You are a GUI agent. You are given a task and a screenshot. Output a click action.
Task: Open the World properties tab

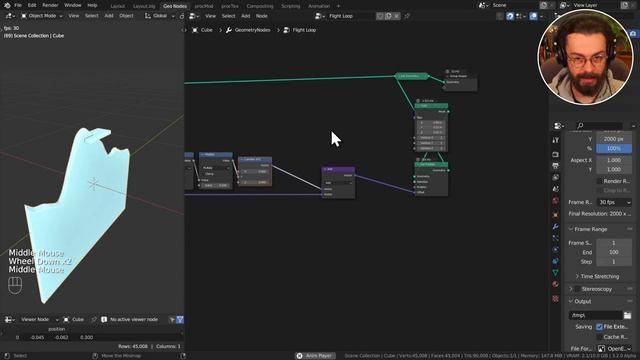tap(556, 201)
